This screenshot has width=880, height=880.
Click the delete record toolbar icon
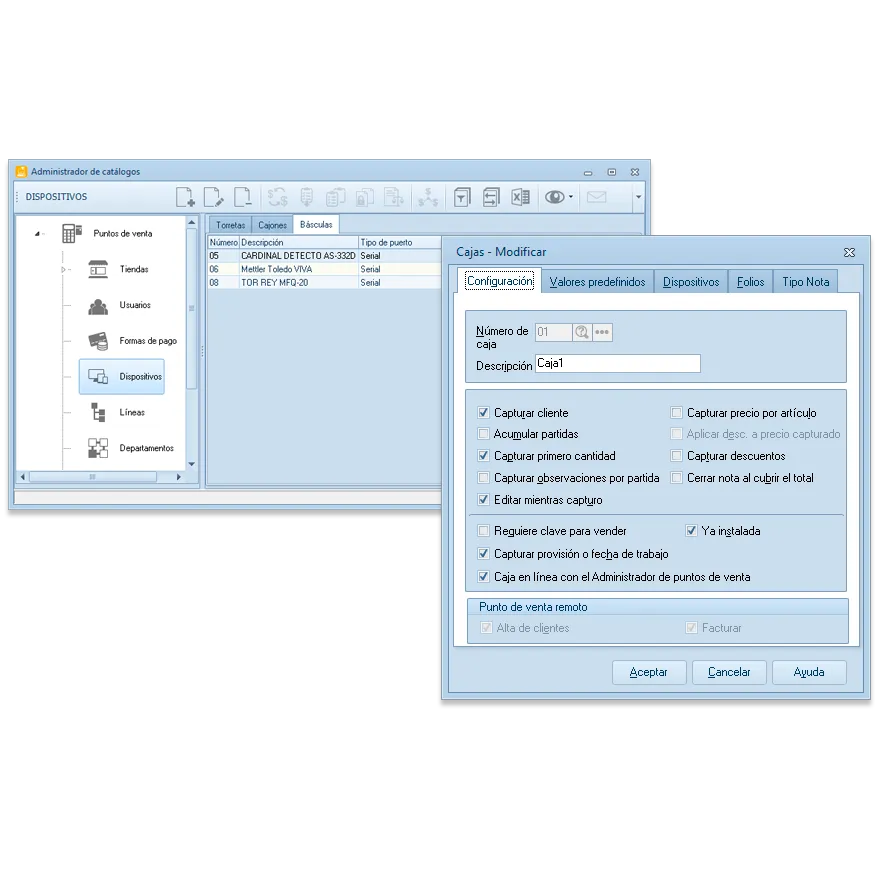tap(242, 197)
